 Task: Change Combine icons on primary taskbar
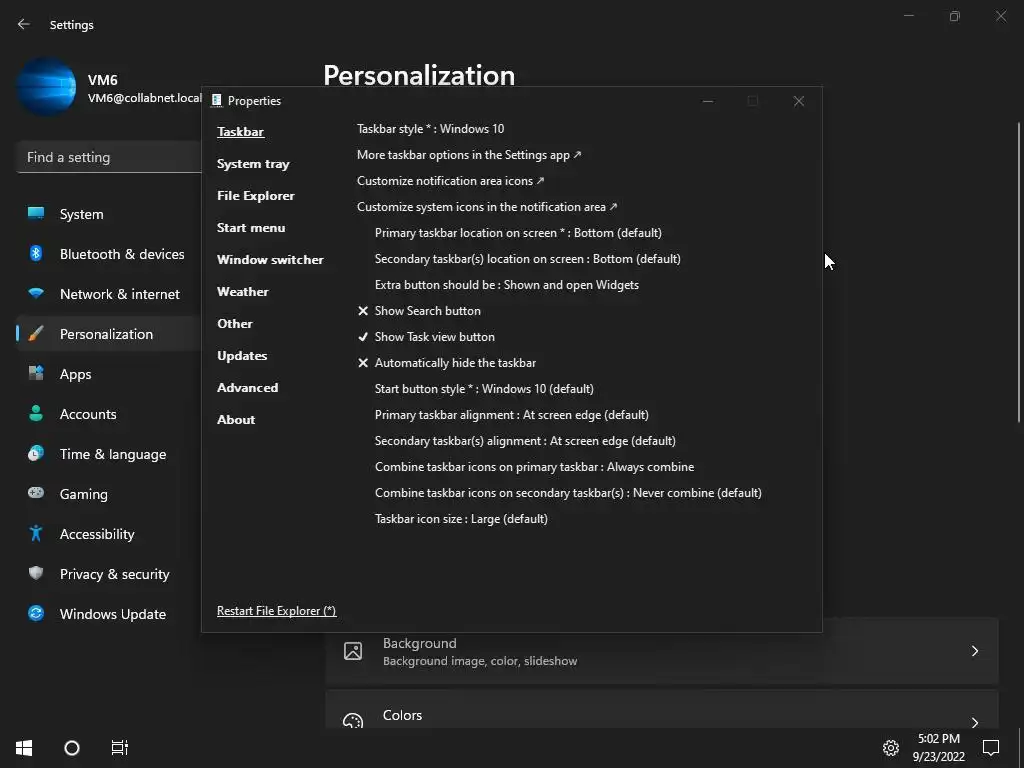click(x=534, y=467)
